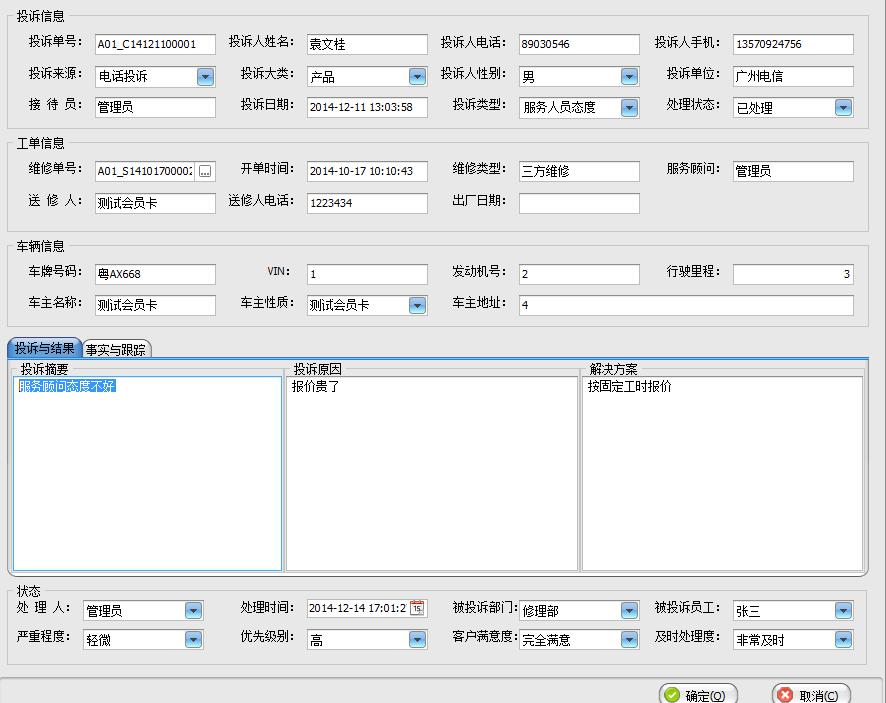Expand the 被投诉部门 dropdown
This screenshot has height=703, width=886.
(629, 610)
